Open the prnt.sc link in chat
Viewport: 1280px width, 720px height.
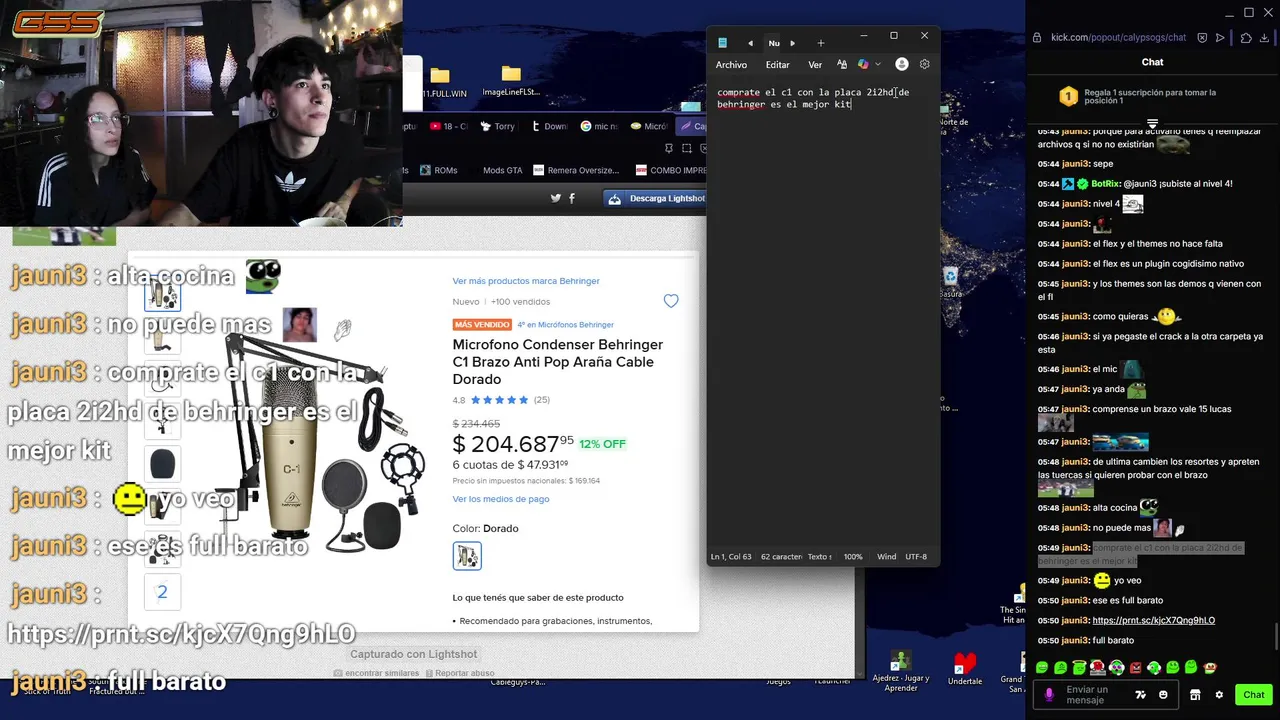(x=1153, y=620)
